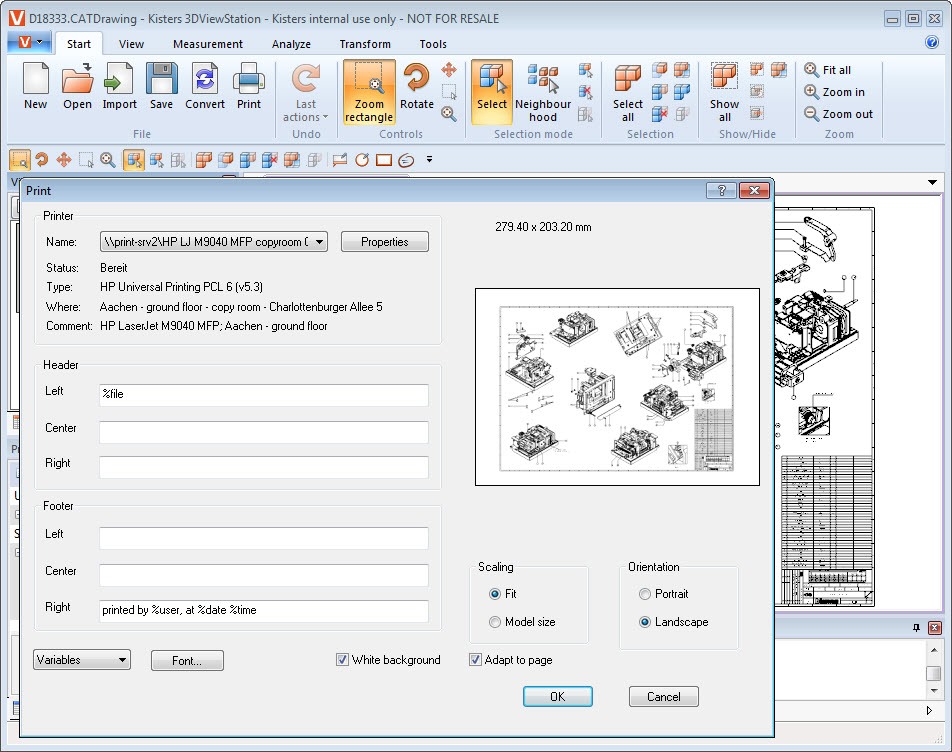The image size is (952, 752).
Task: Click the text annotation flag icon in quick toolbar
Action: tap(339, 160)
